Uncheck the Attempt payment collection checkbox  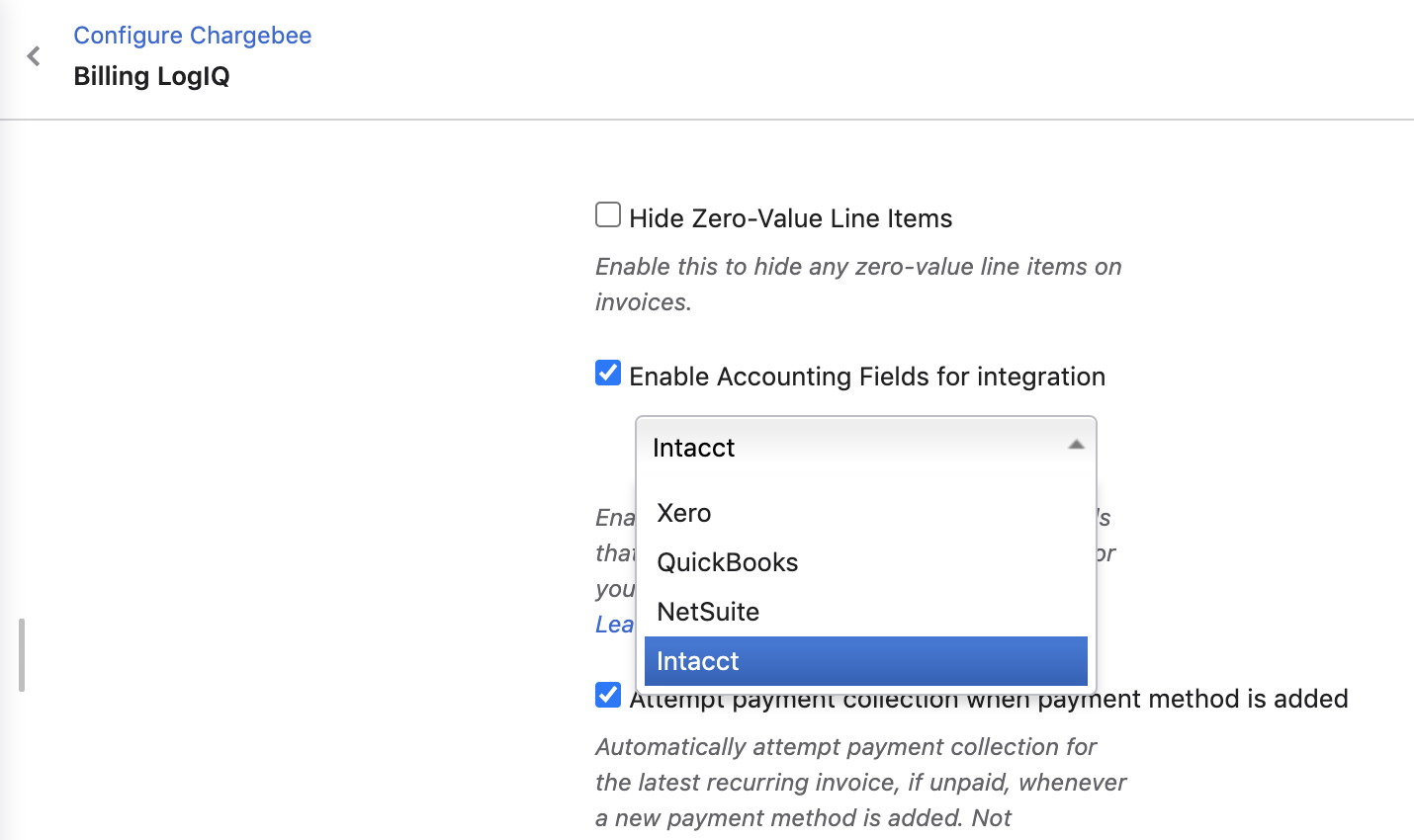coord(608,695)
